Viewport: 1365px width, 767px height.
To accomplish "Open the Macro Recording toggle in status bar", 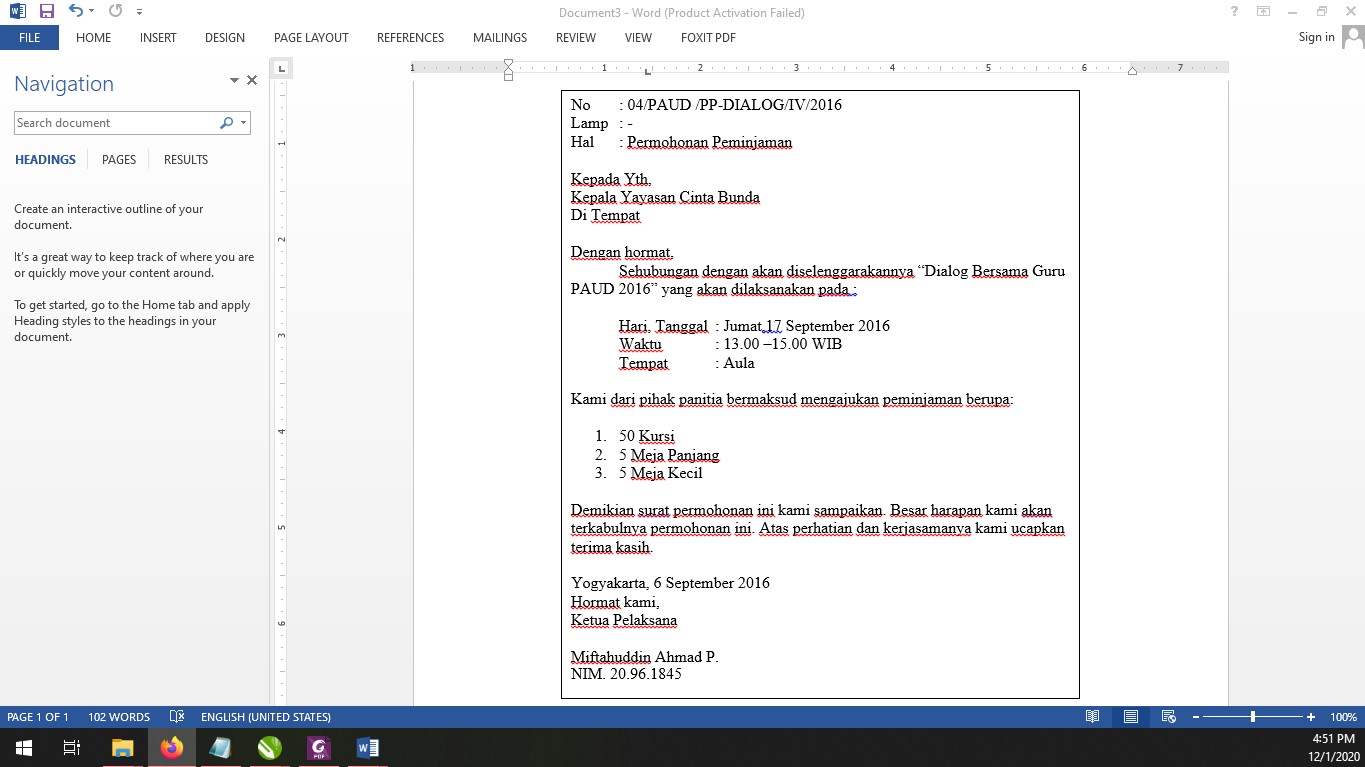I will pos(176,716).
